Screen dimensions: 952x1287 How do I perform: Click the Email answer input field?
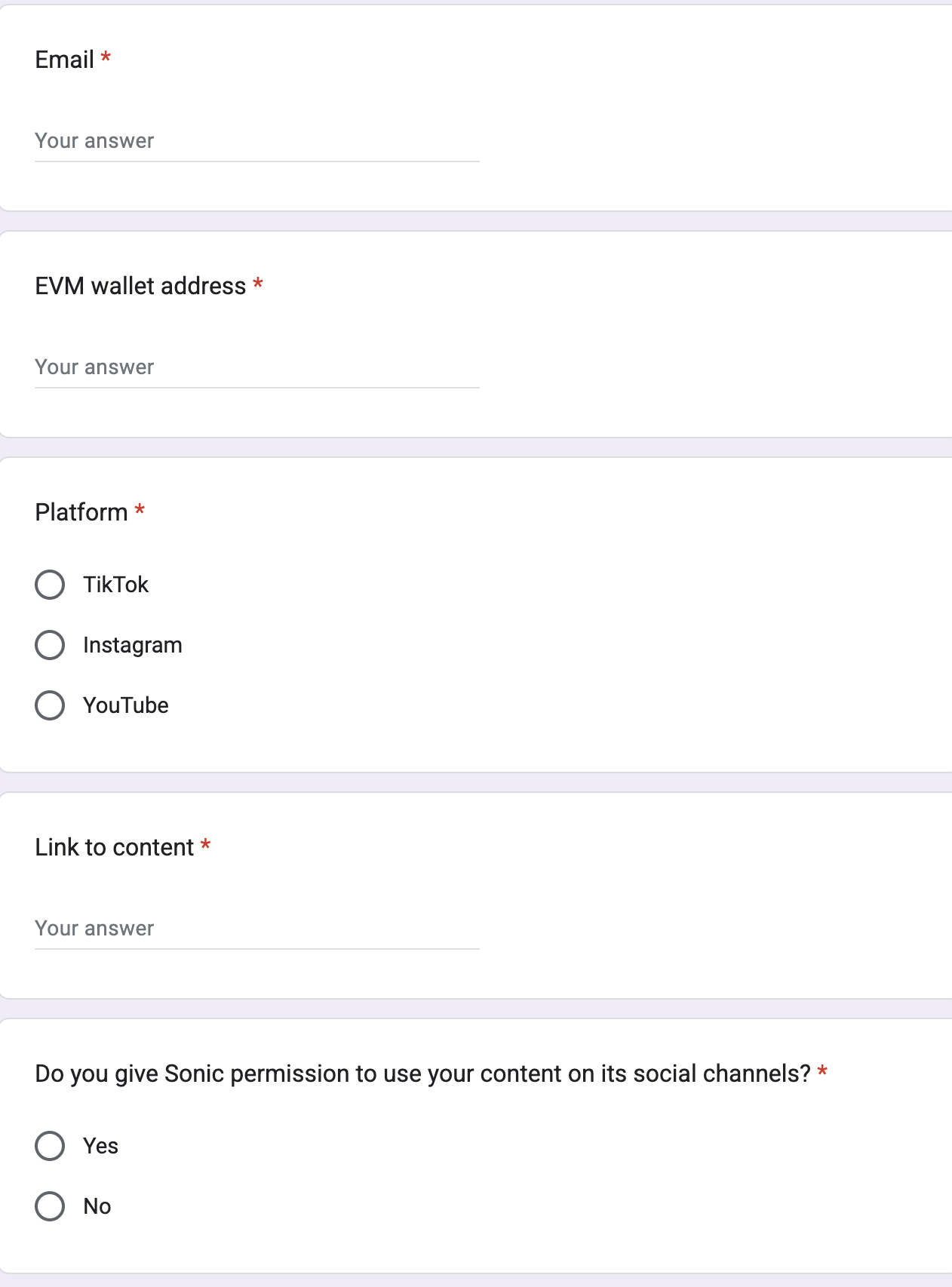[256, 141]
